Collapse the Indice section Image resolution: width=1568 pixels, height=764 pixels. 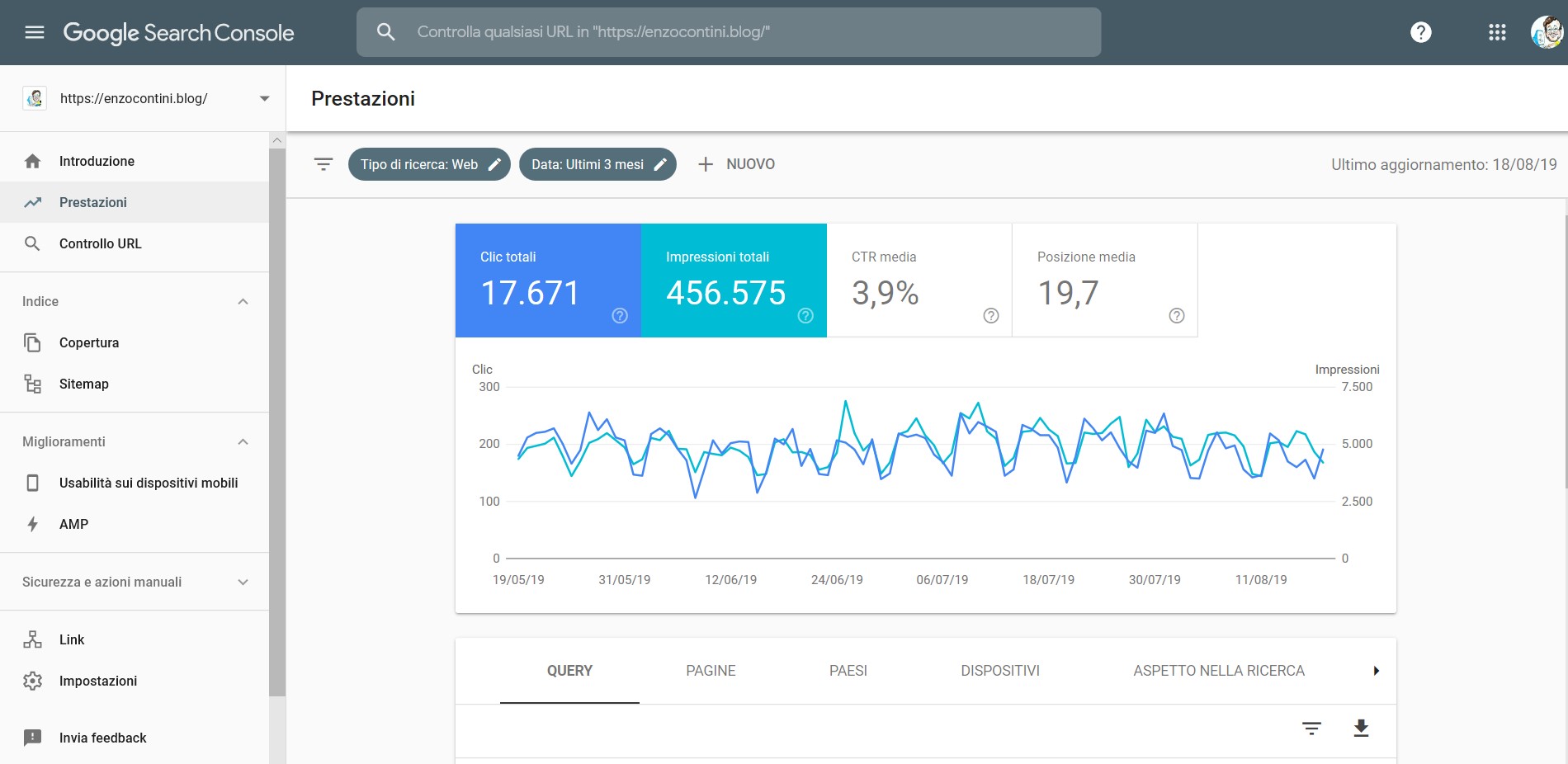[x=243, y=301]
